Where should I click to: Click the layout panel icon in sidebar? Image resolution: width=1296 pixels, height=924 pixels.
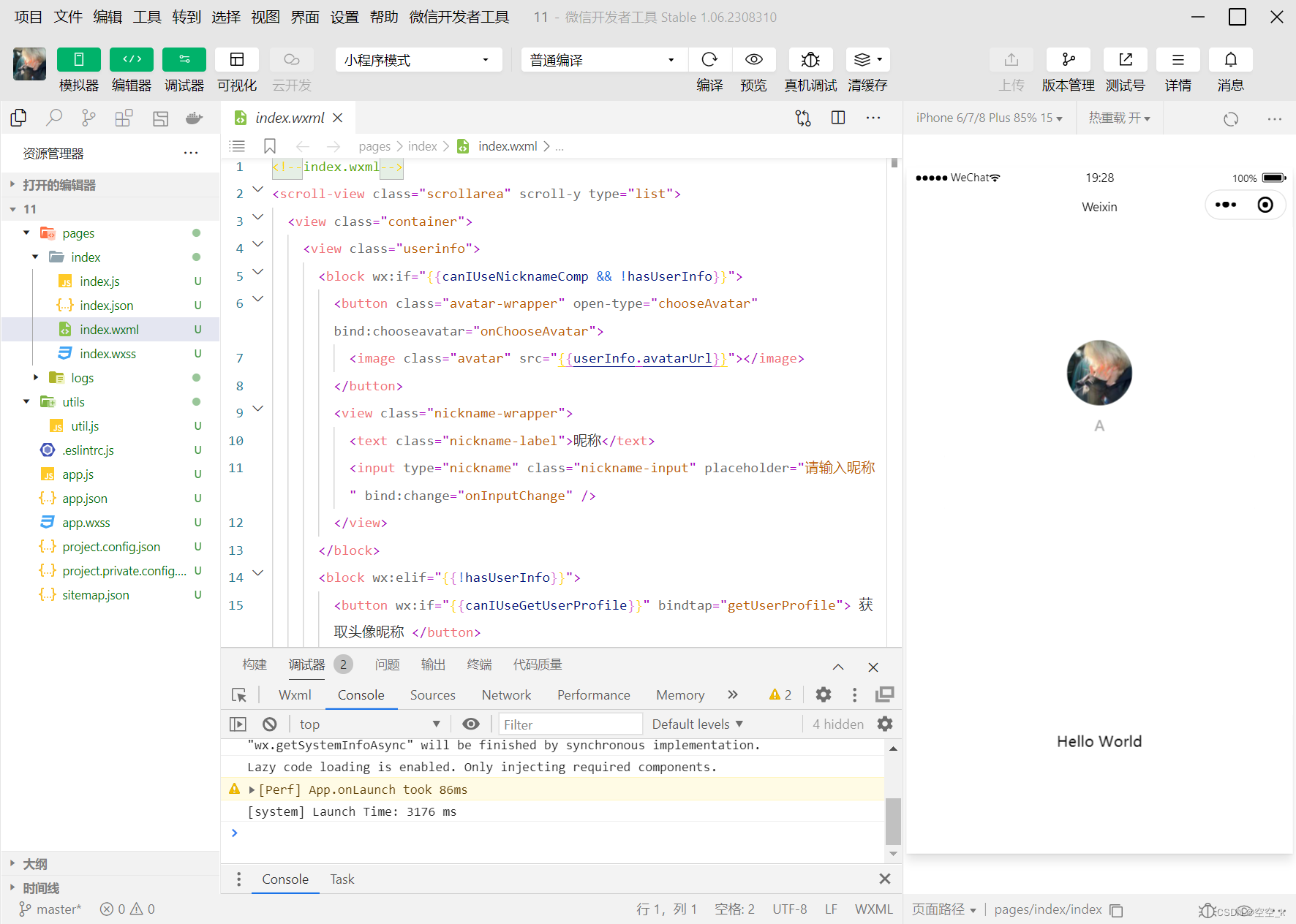160,118
